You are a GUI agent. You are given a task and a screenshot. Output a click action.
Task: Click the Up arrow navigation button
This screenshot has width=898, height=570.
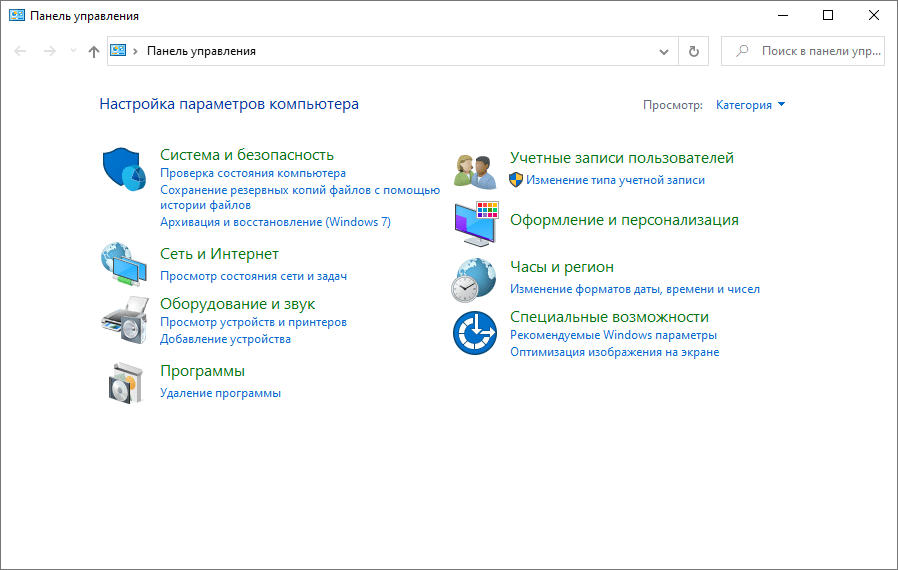click(x=94, y=51)
